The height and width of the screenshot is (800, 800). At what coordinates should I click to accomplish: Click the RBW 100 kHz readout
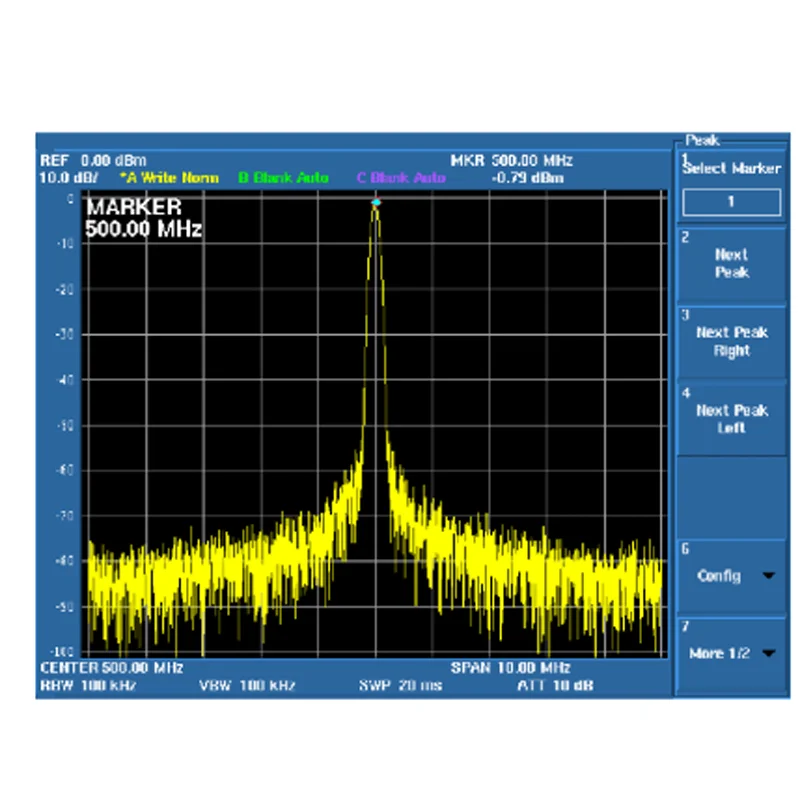pyautogui.click(x=88, y=685)
